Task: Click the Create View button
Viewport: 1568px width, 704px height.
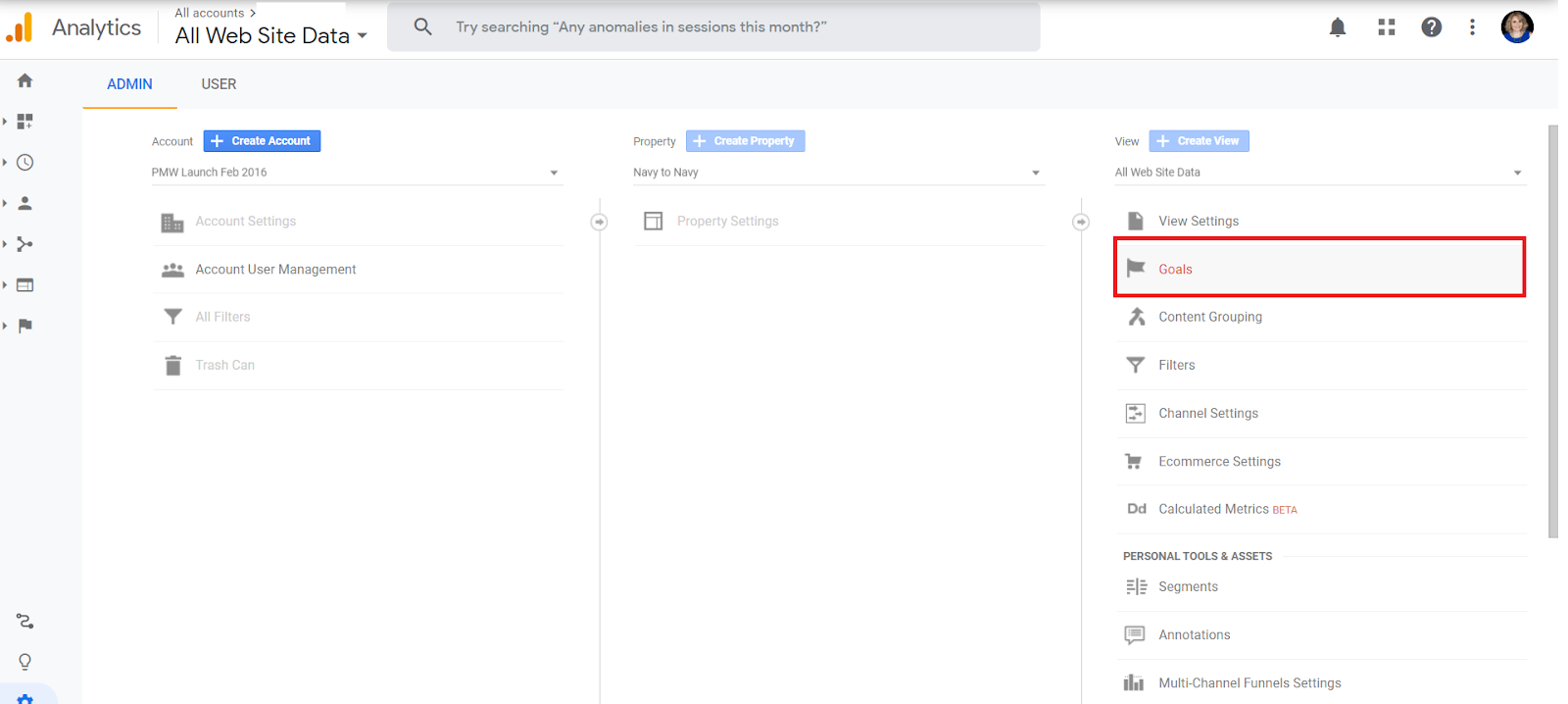Action: [1200, 141]
